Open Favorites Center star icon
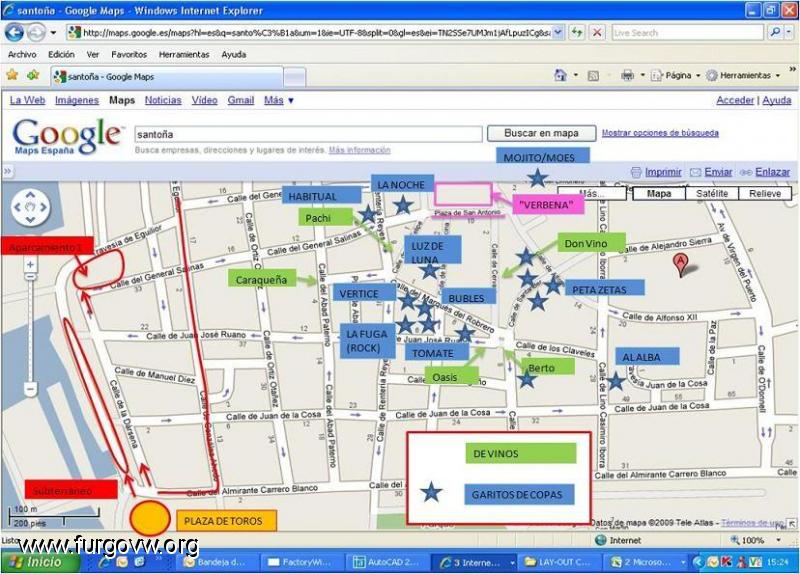Viewport: 800px width, 574px height. (x=12, y=76)
